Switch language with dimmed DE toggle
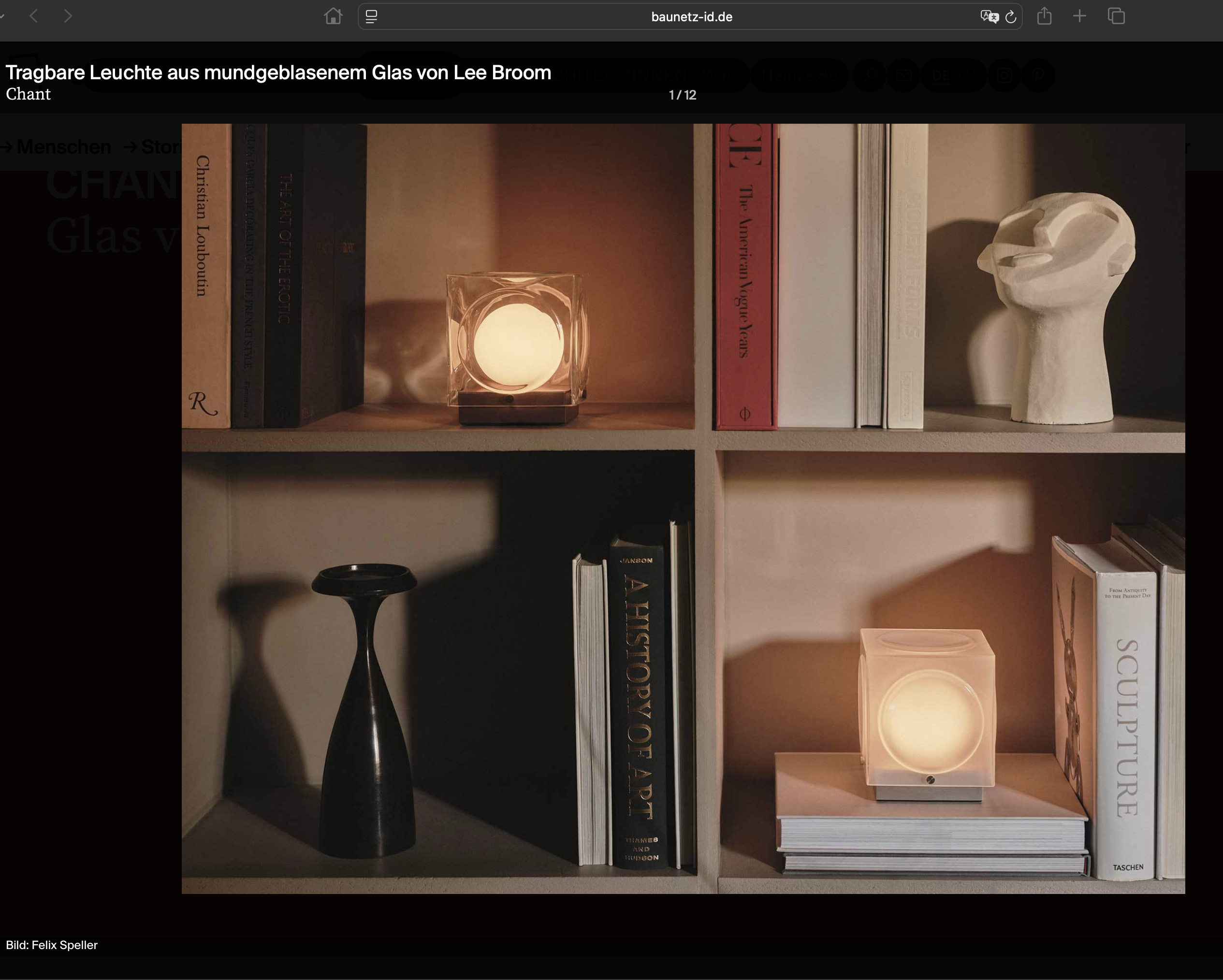1223x980 pixels. (941, 75)
